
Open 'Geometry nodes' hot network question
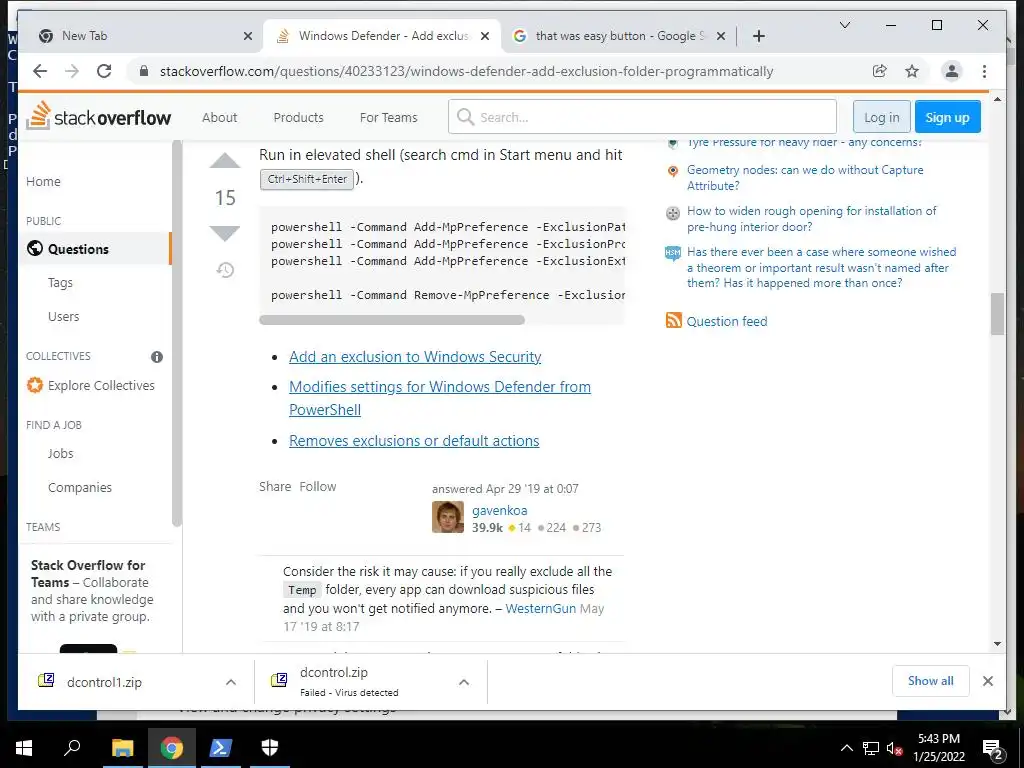[805, 178]
